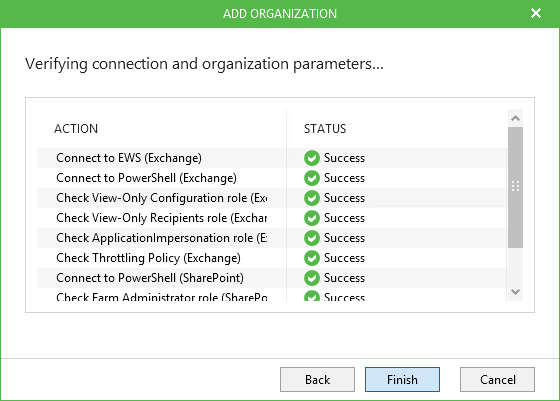560x401 pixels.
Task: Select the ACTION column header
Action: coord(76,129)
